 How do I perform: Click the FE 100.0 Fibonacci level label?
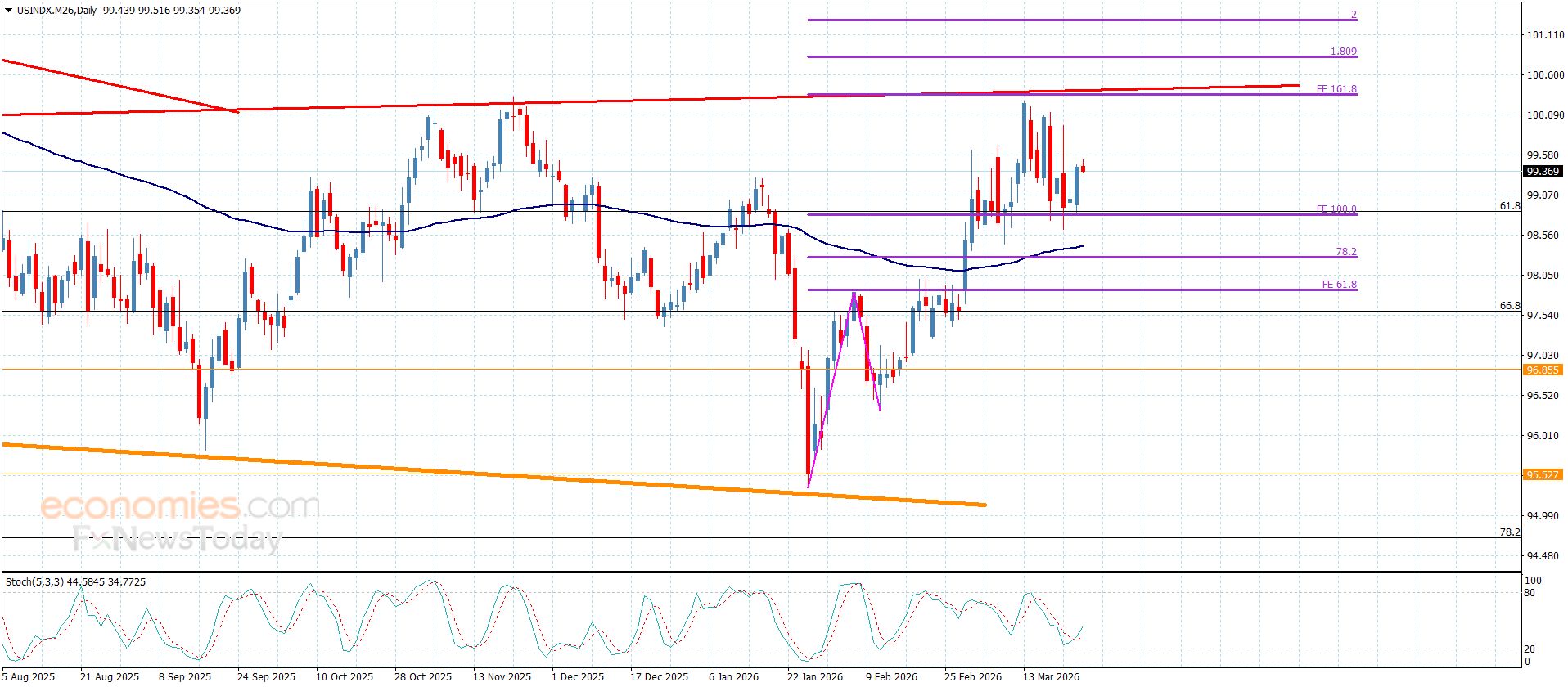(x=1336, y=209)
